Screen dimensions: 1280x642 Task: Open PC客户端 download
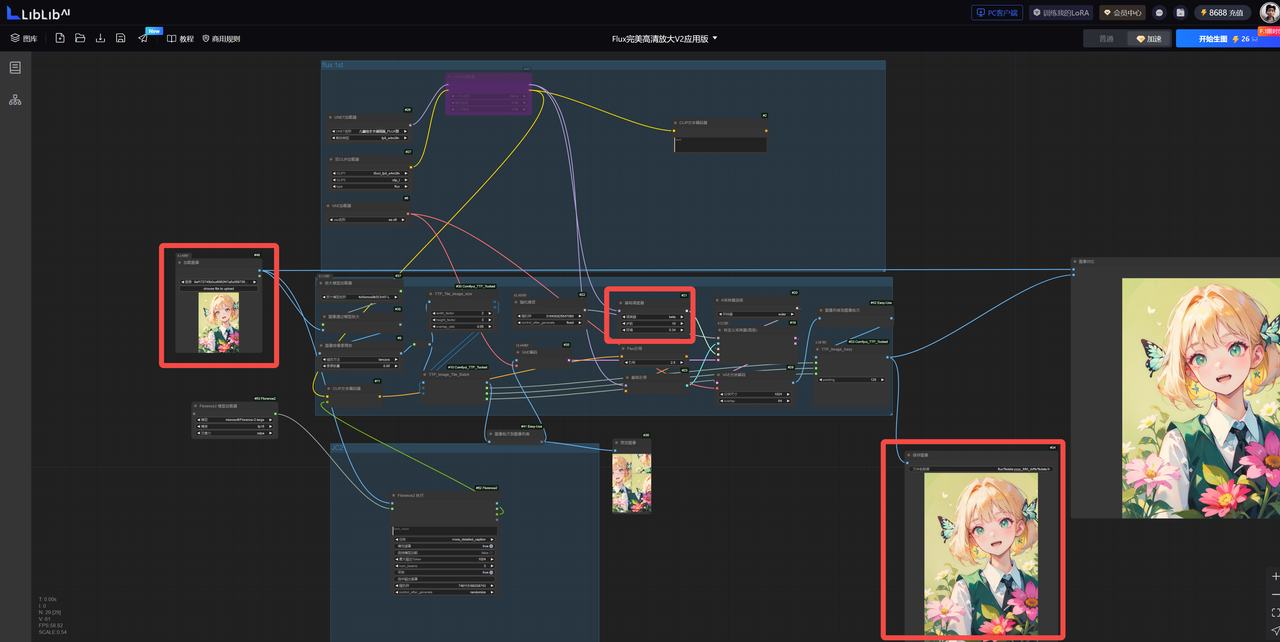point(997,13)
